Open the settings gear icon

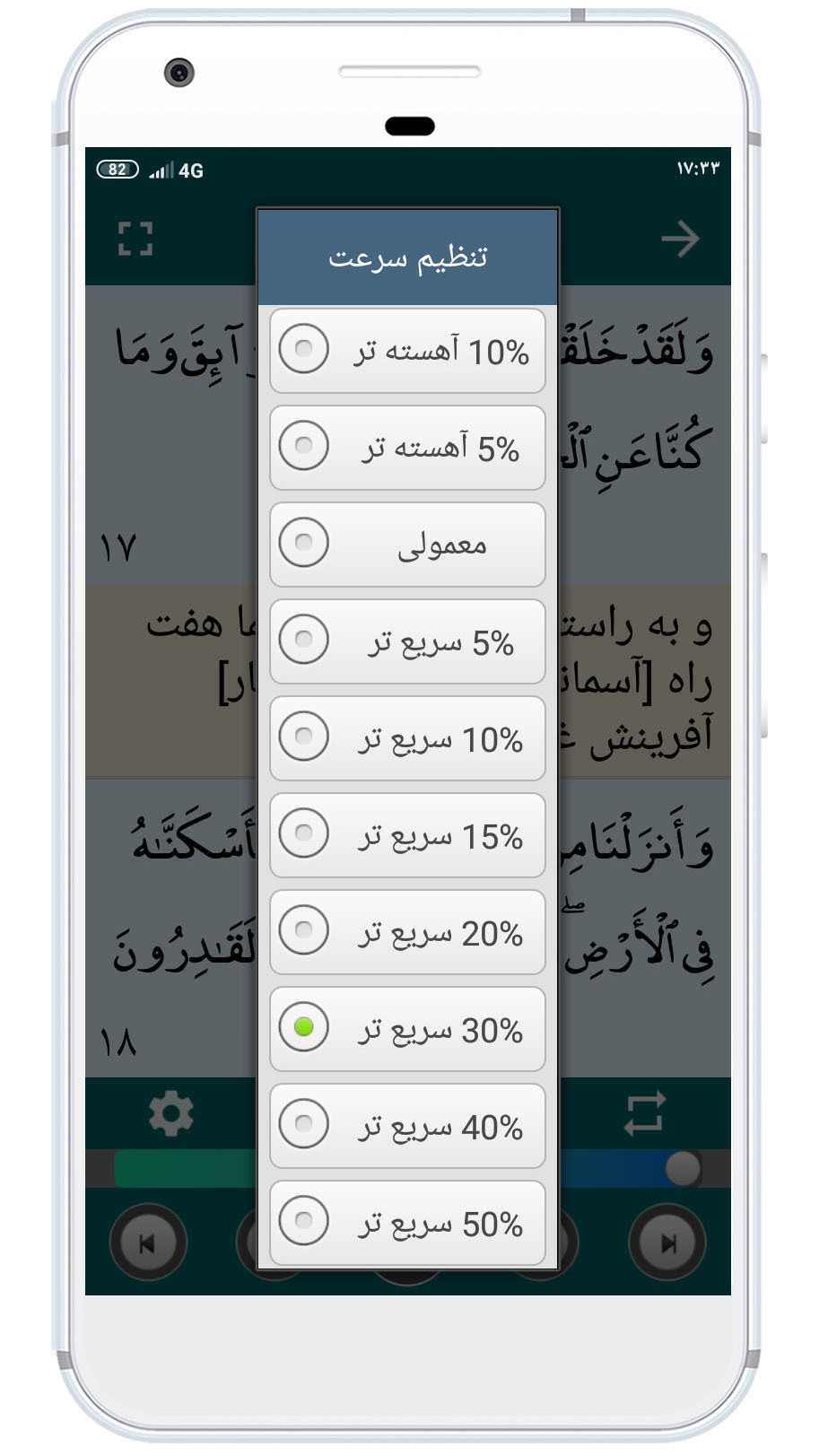click(x=170, y=1114)
